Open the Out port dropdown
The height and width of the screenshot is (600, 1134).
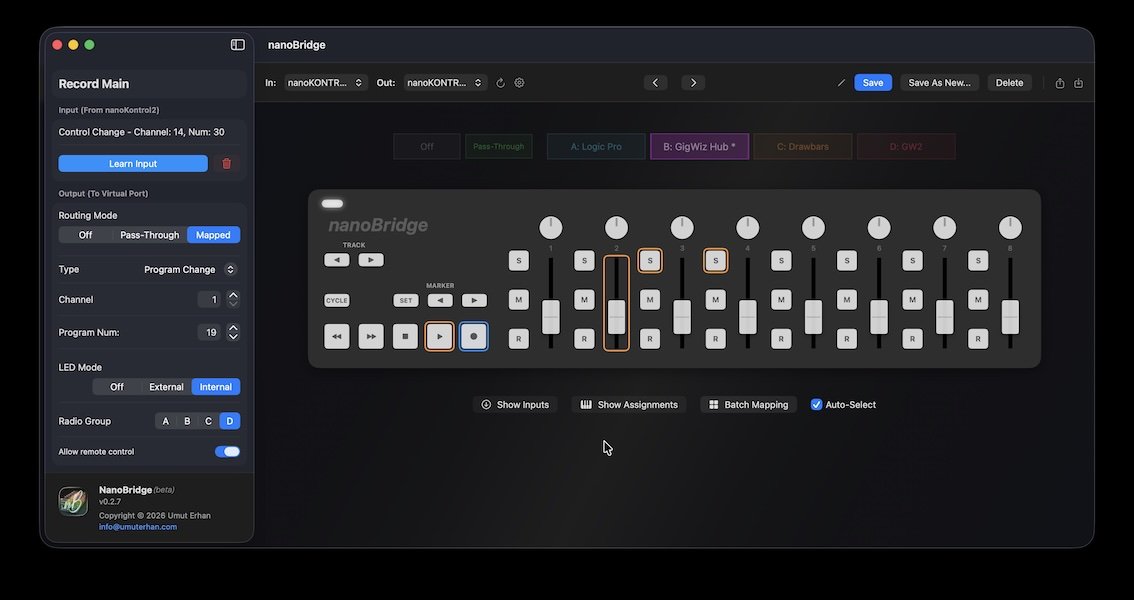446,83
